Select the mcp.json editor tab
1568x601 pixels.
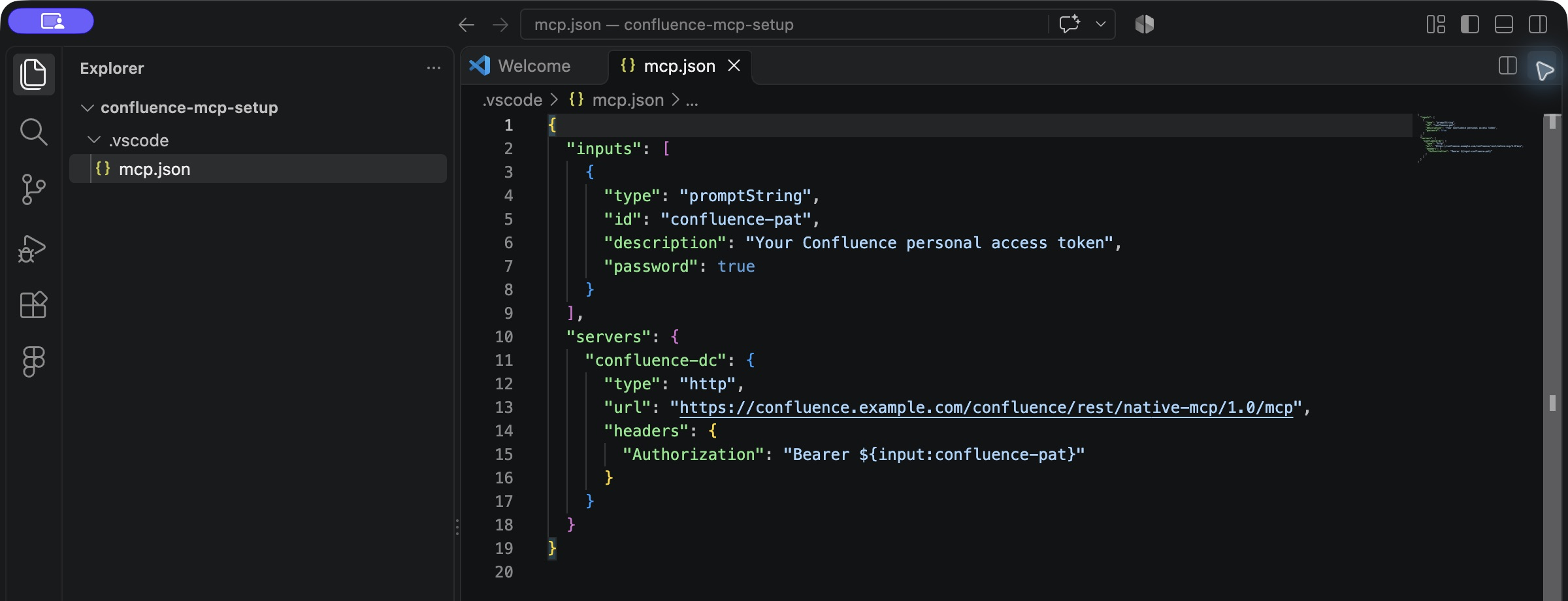click(x=679, y=66)
